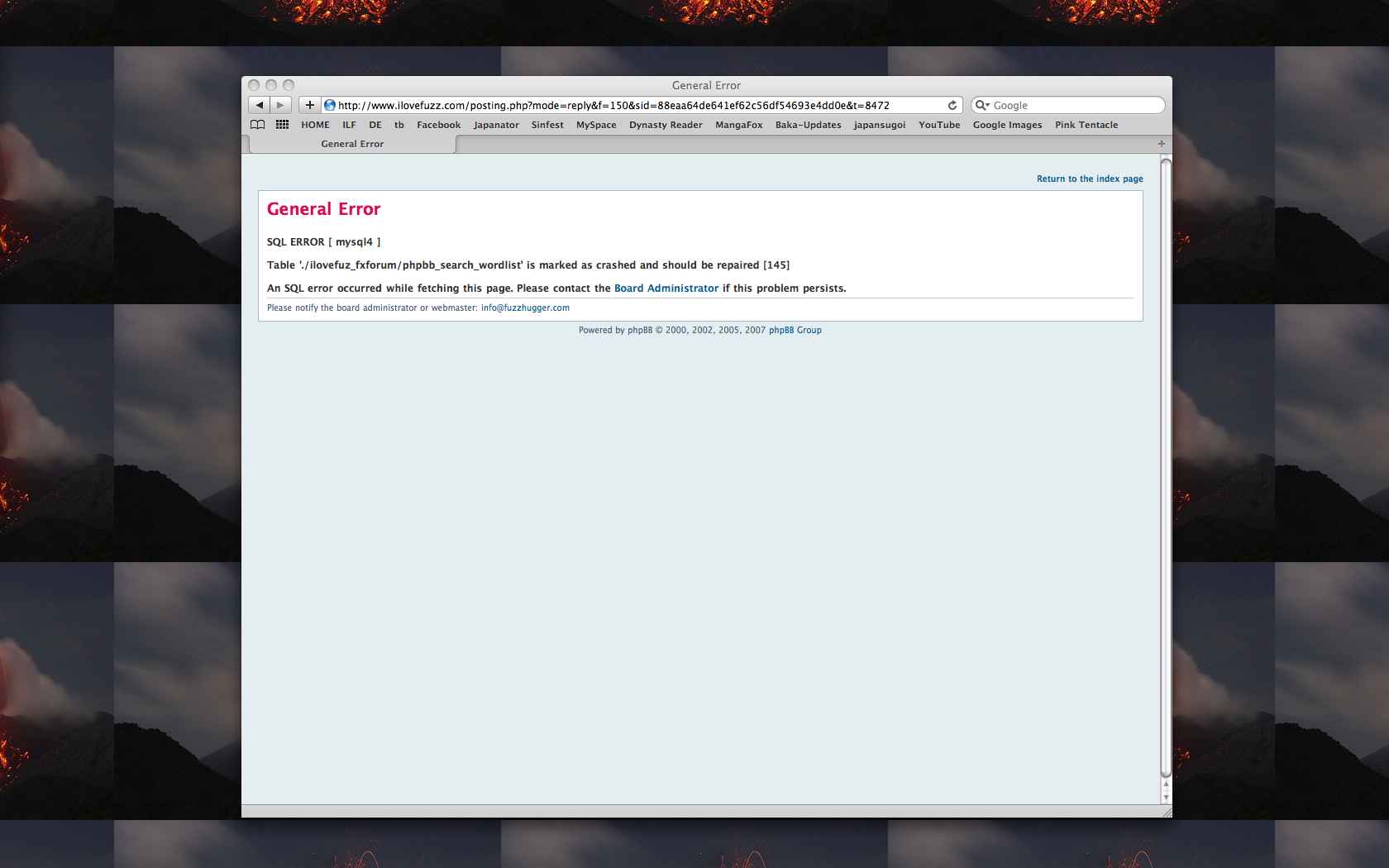Image resolution: width=1389 pixels, height=868 pixels.
Task: Reload the page with the refresh icon
Action: pyautogui.click(x=952, y=105)
